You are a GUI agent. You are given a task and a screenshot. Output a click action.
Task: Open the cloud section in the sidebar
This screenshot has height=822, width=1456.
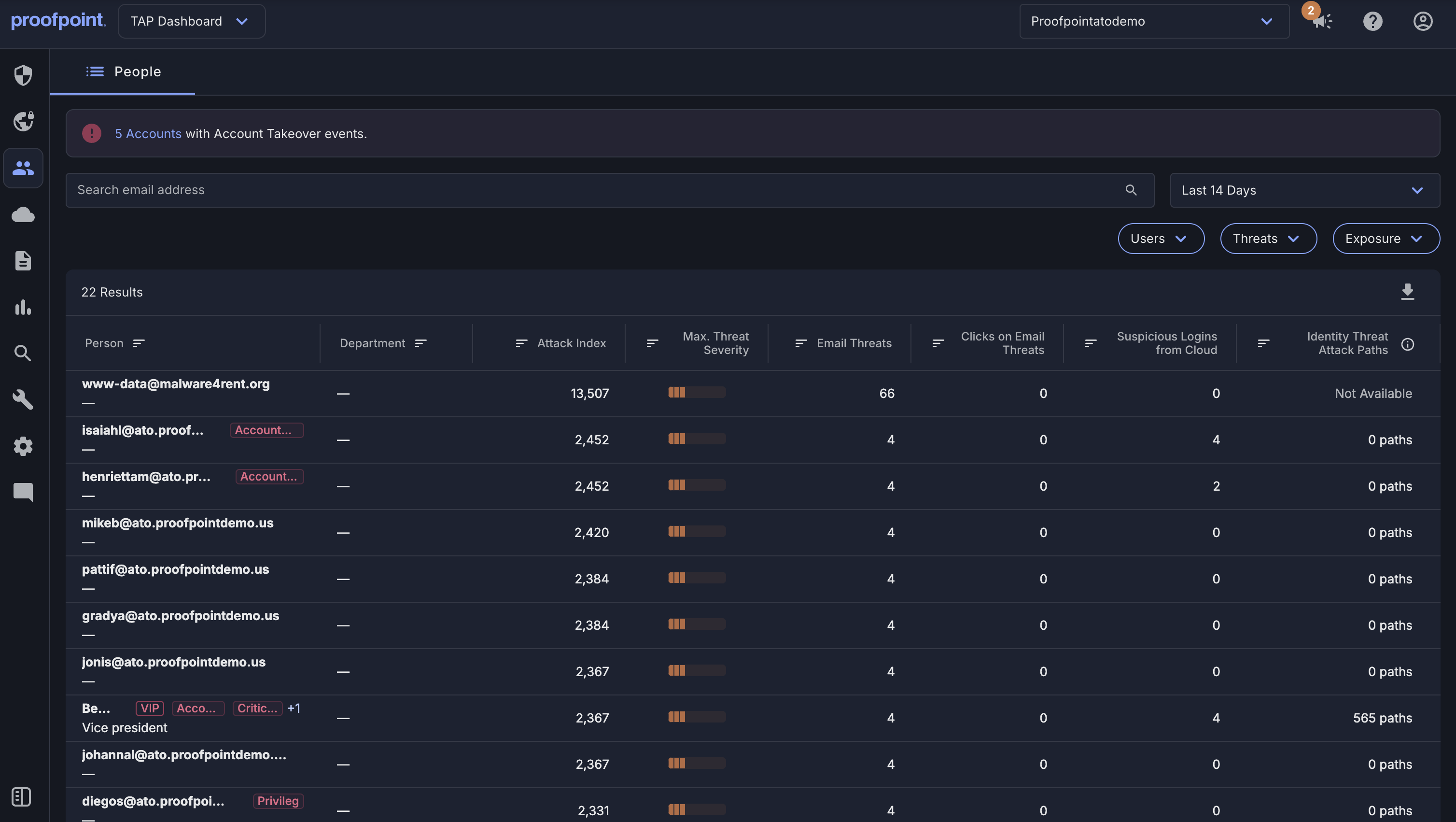tap(23, 214)
